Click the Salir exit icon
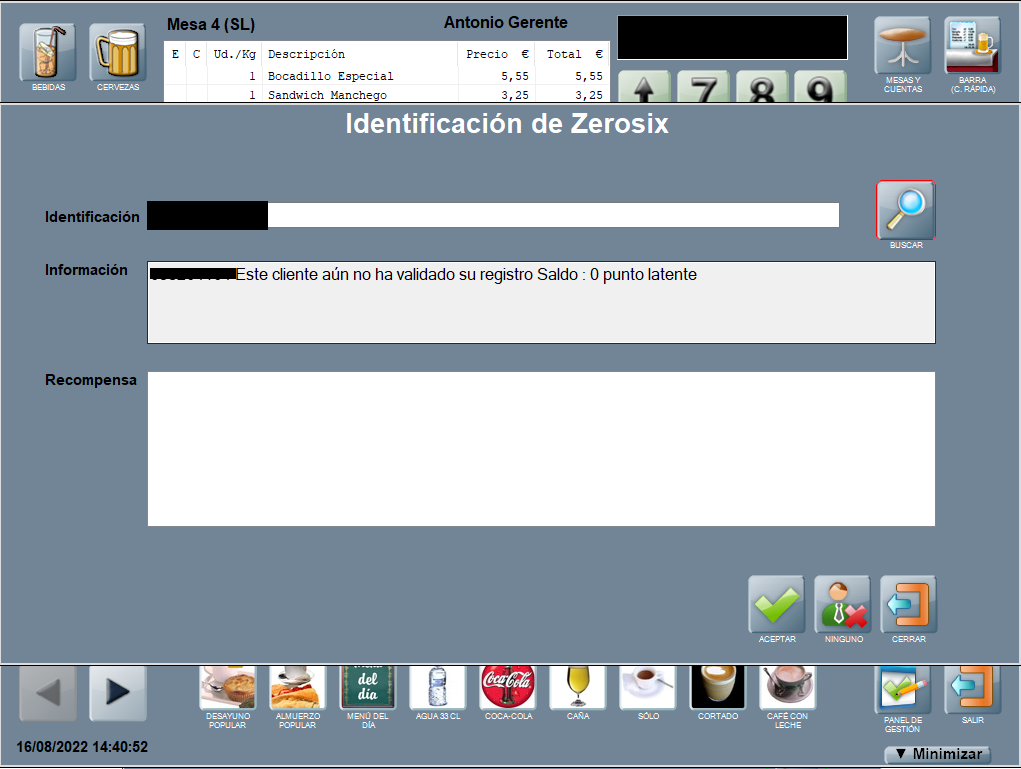Image resolution: width=1021 pixels, height=769 pixels. click(x=972, y=689)
